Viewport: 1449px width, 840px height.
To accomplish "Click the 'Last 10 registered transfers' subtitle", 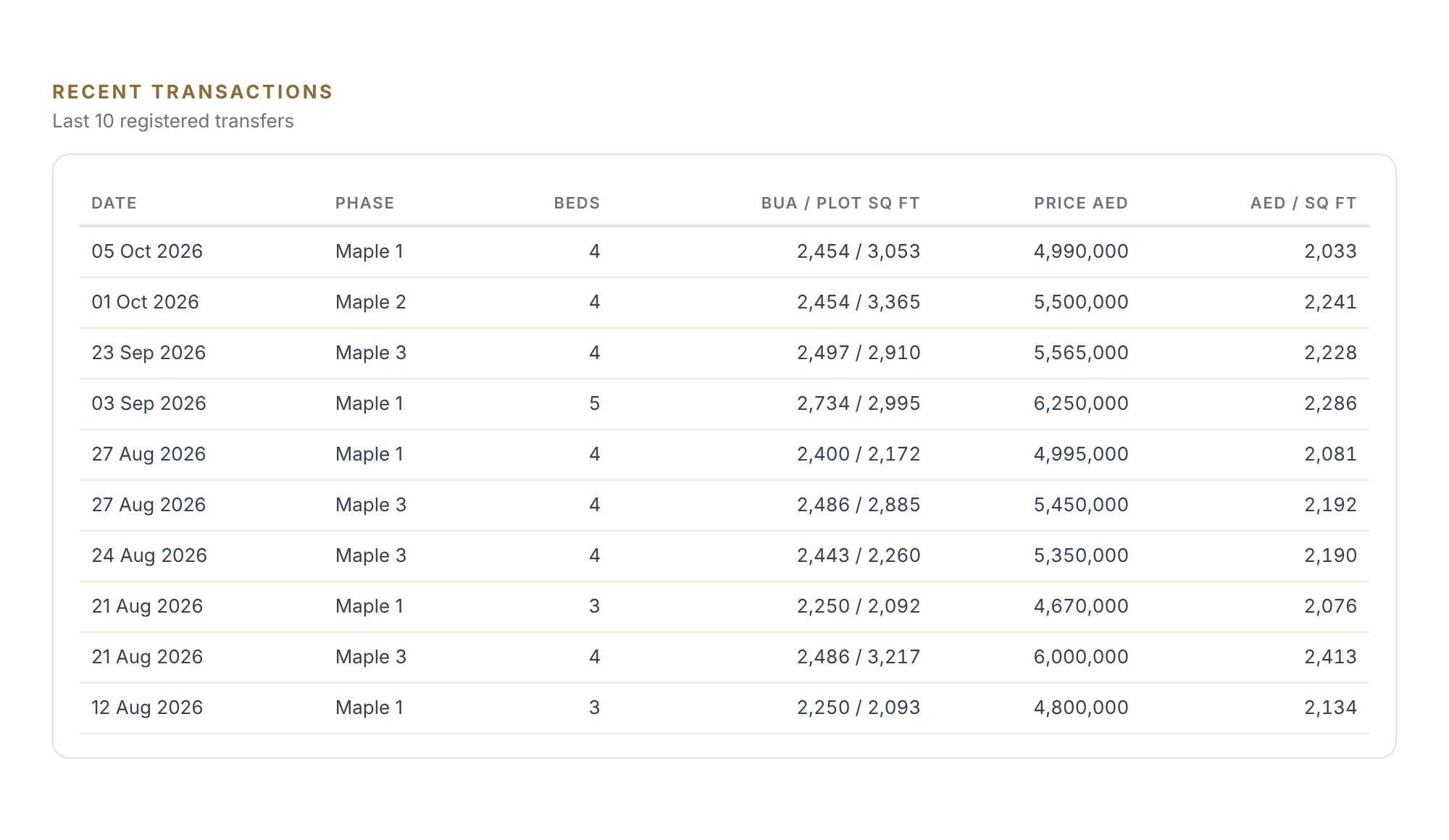I will tap(173, 121).
